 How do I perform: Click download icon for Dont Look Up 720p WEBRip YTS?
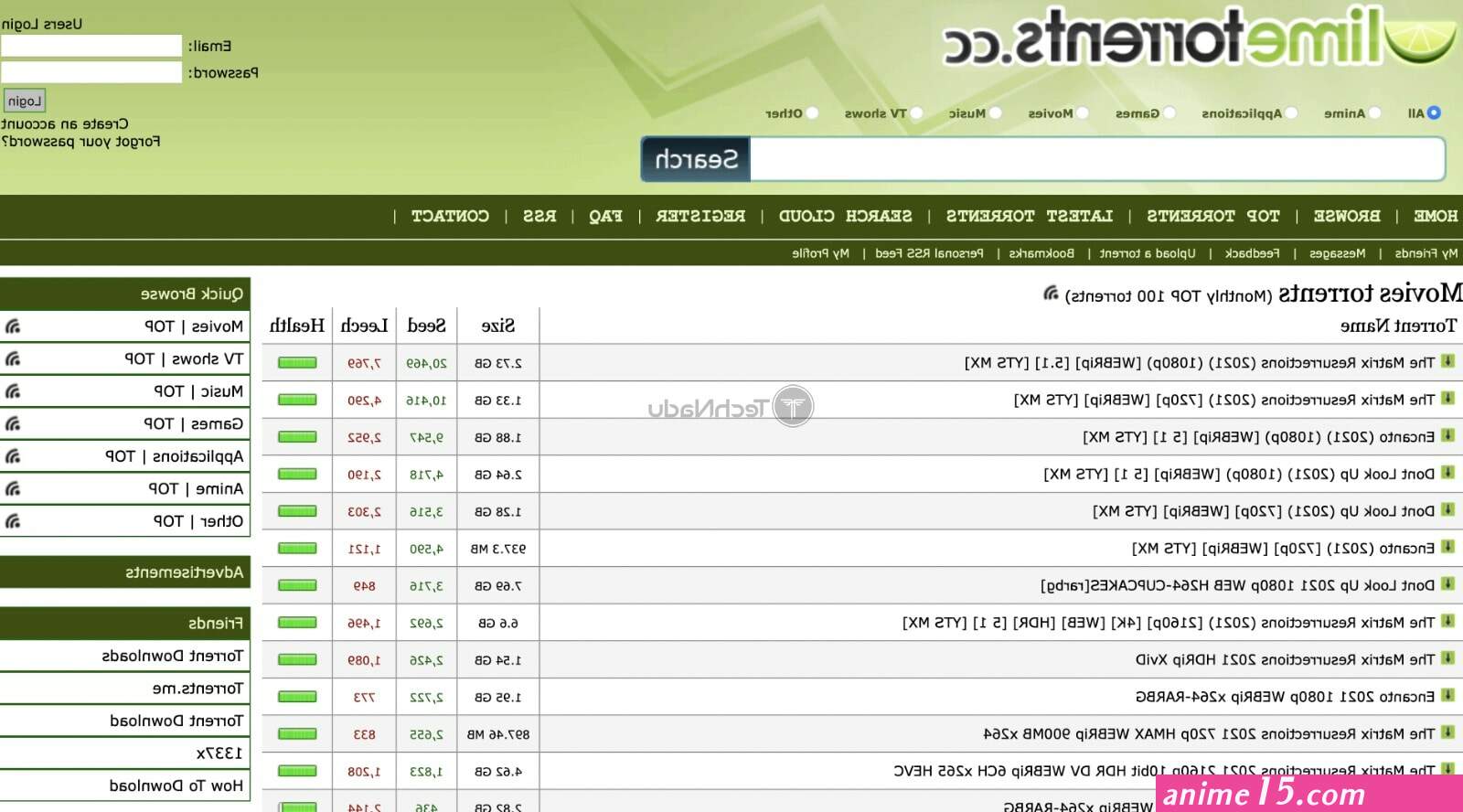pyautogui.click(x=1448, y=509)
